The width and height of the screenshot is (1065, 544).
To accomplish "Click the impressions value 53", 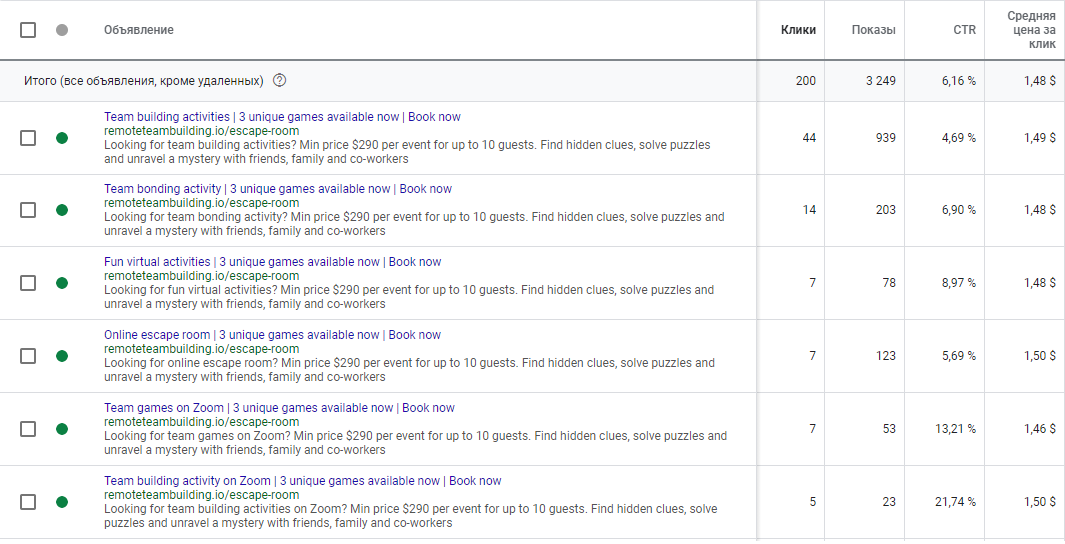I will [889, 429].
